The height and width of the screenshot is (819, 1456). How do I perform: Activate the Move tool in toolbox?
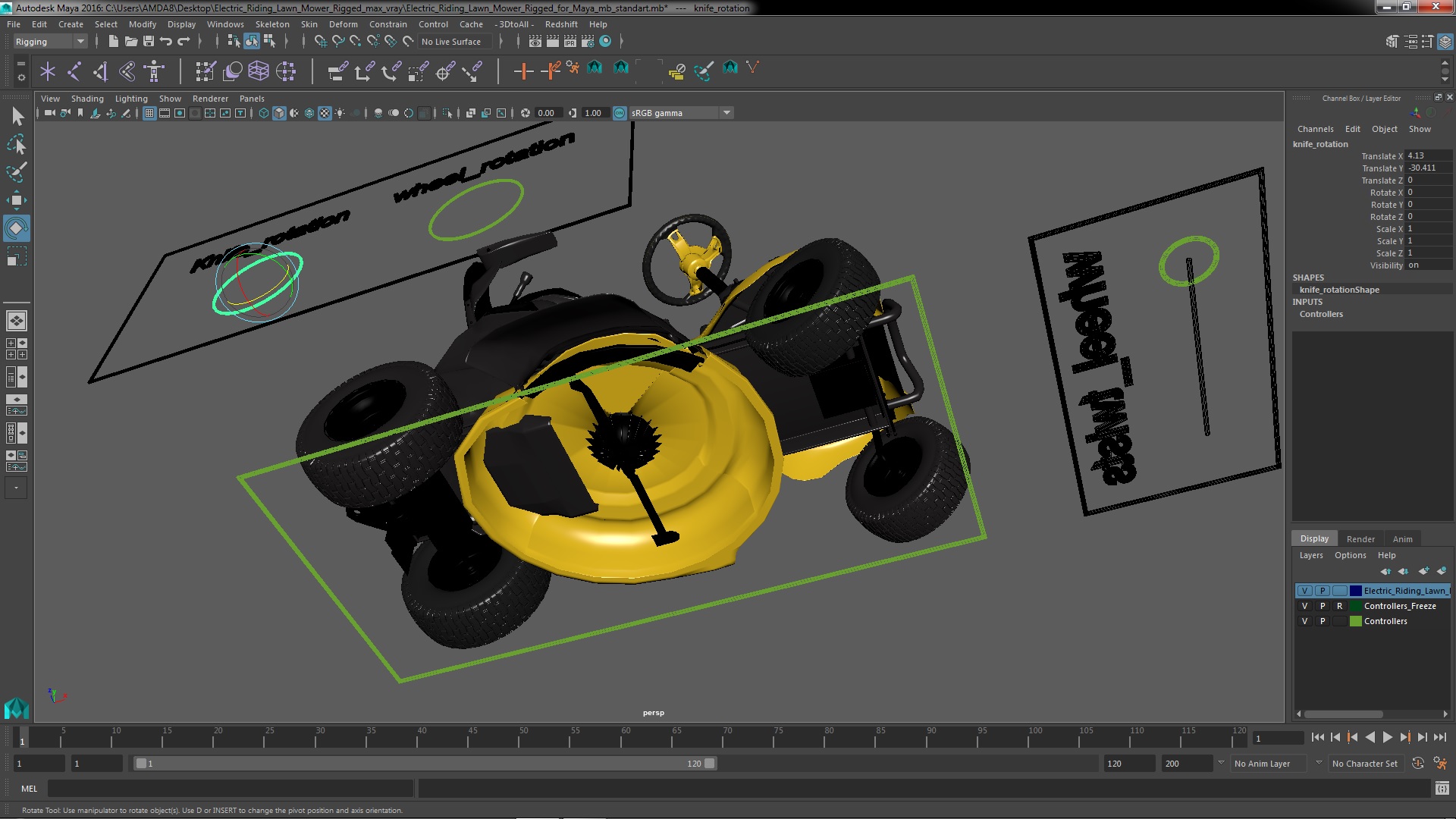(17, 200)
